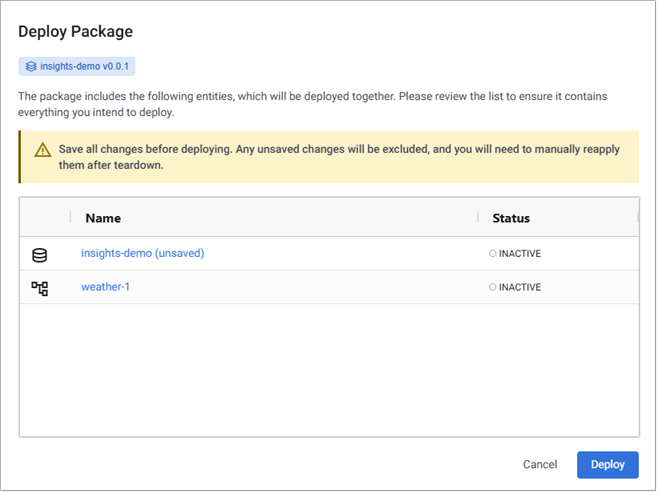This screenshot has height=493, width=658.
Task: Click the status circle in the weather-1 row
Action: click(x=493, y=288)
